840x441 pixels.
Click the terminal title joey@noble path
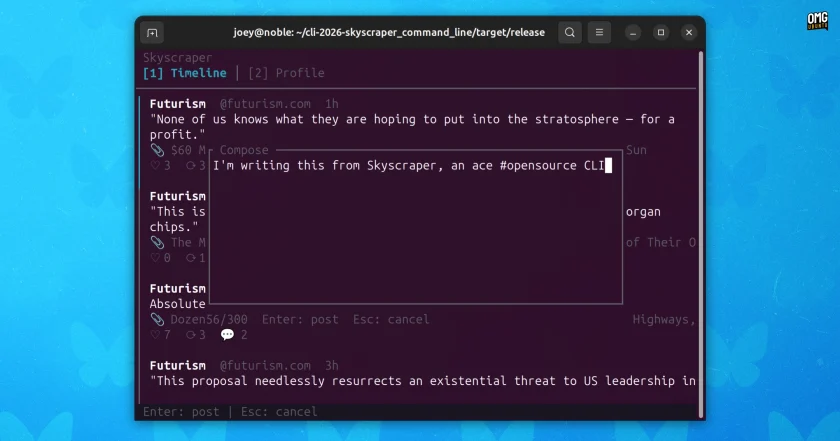389,33
